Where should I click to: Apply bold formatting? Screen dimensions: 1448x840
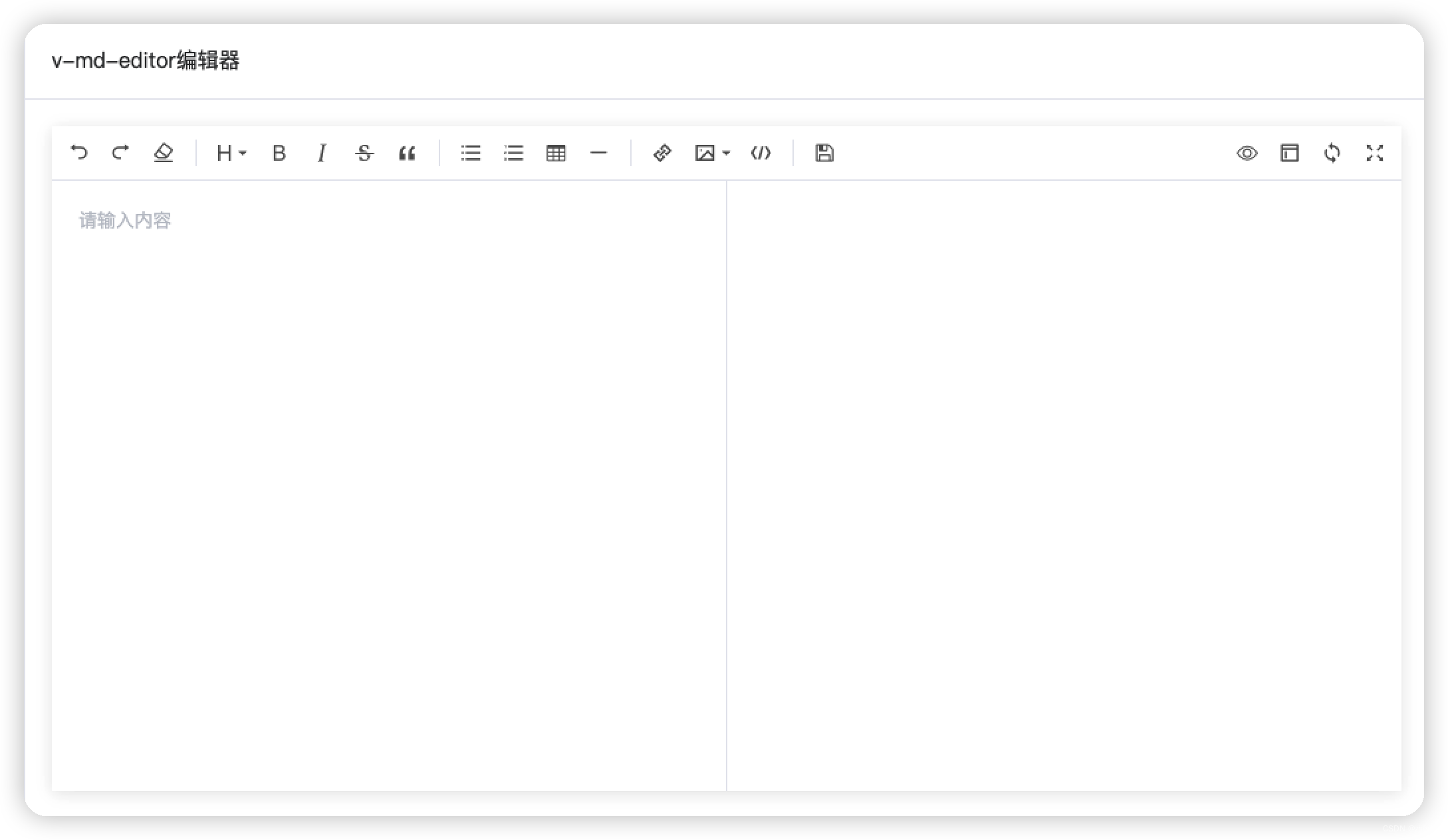279,153
